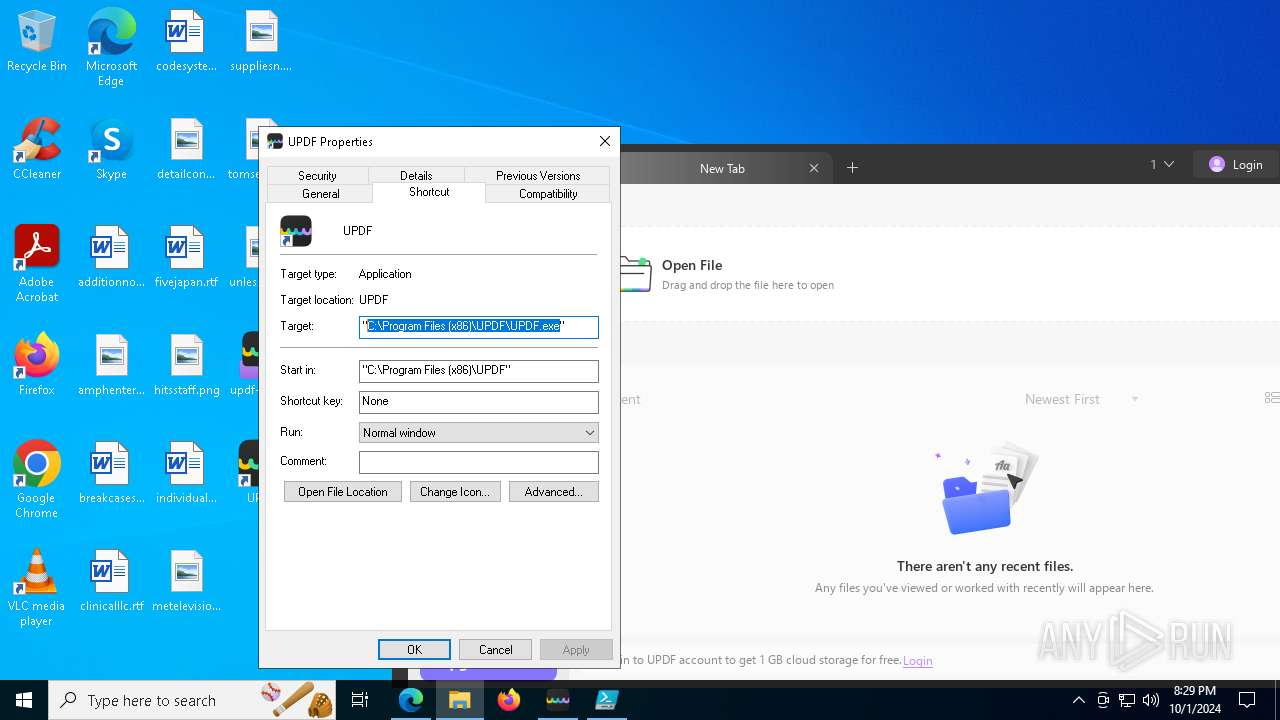Select the individual... Word document icon
This screenshot has height=720, width=1280.
point(186,474)
